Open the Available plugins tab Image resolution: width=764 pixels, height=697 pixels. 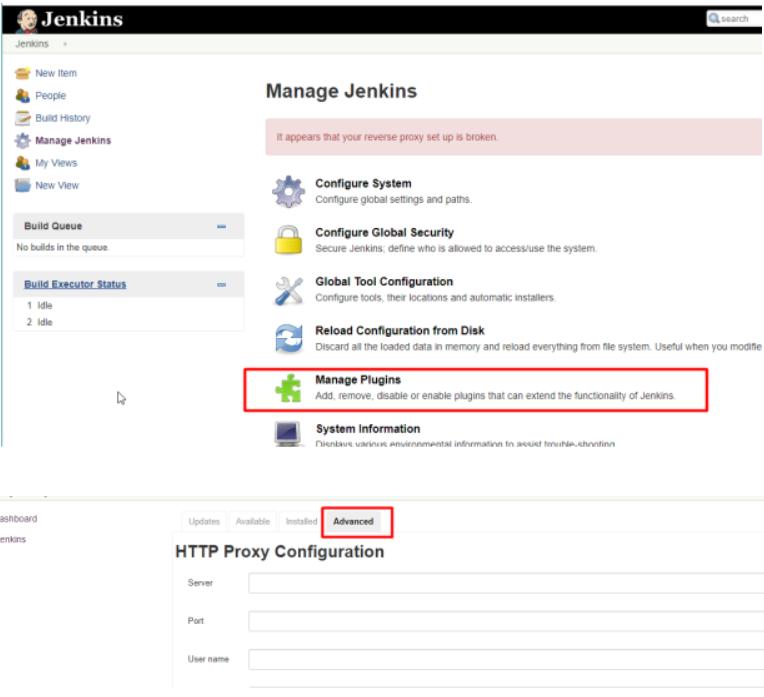coord(252,521)
